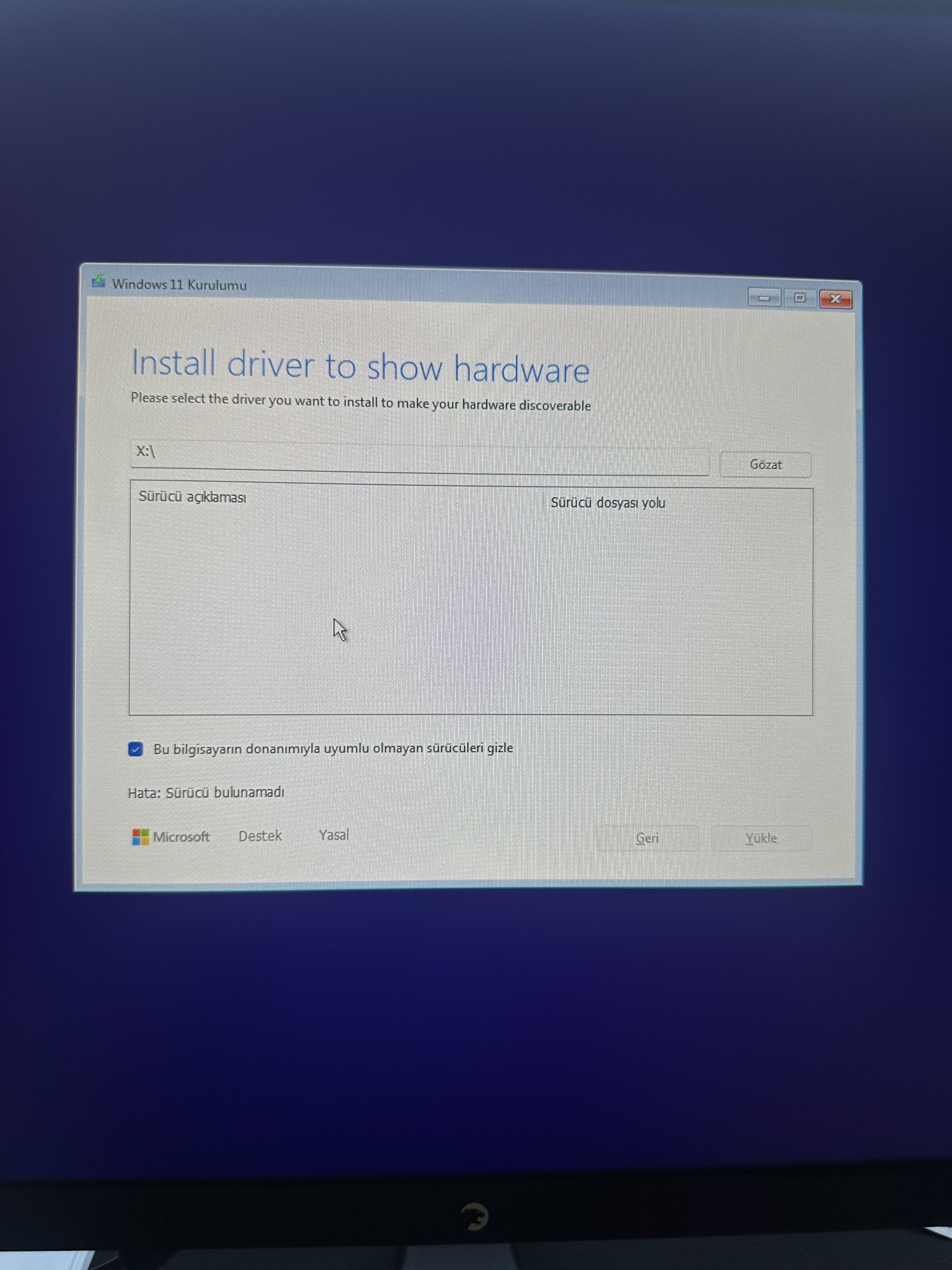
Task: Open the Destek support link
Action: [x=260, y=835]
